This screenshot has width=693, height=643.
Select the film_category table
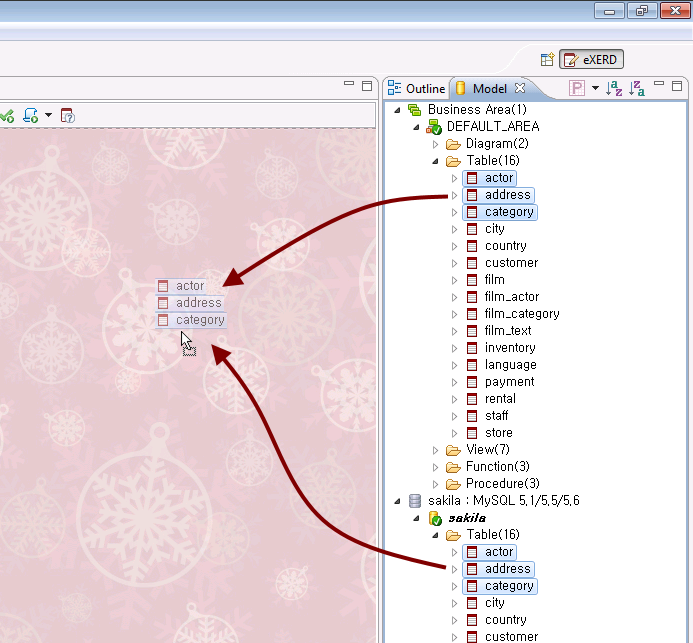(x=513, y=314)
